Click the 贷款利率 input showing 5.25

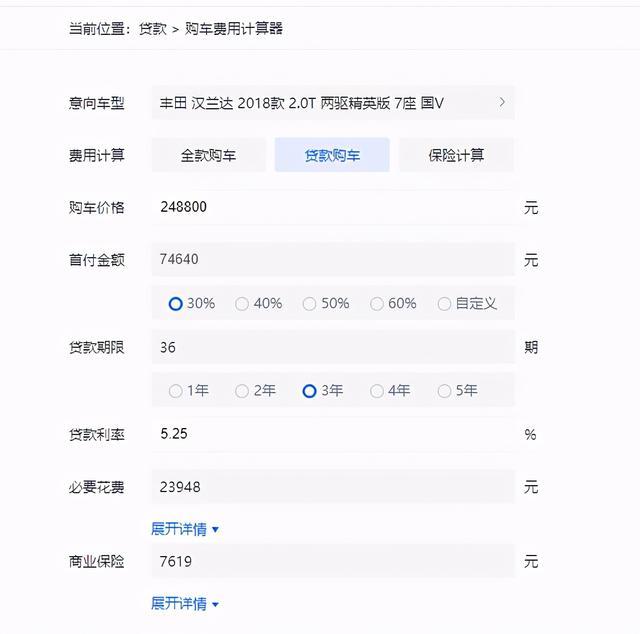pyautogui.click(x=333, y=434)
